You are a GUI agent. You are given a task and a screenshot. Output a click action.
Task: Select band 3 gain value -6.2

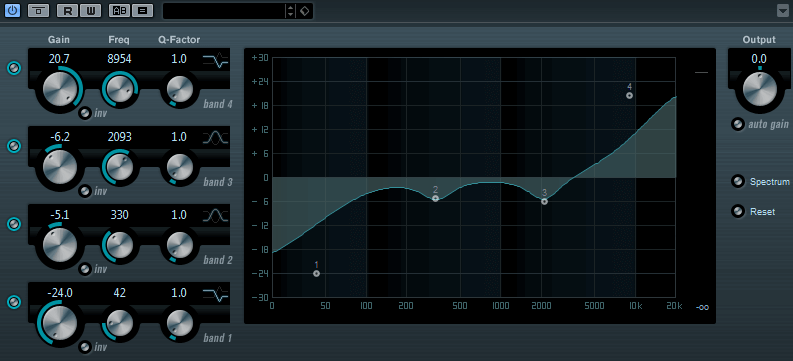coord(59,137)
